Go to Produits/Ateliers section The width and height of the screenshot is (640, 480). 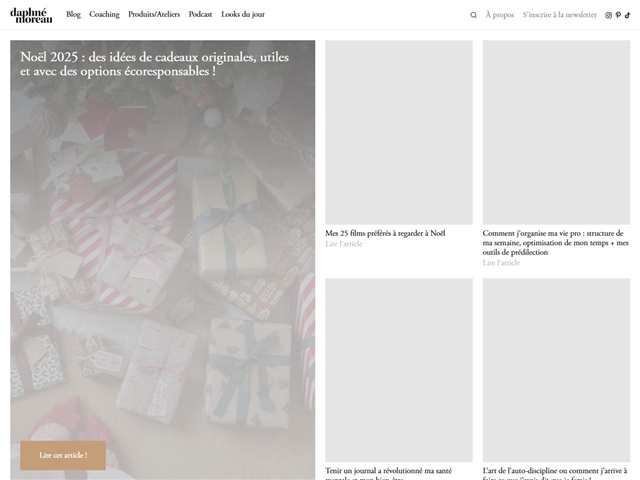[x=154, y=15]
